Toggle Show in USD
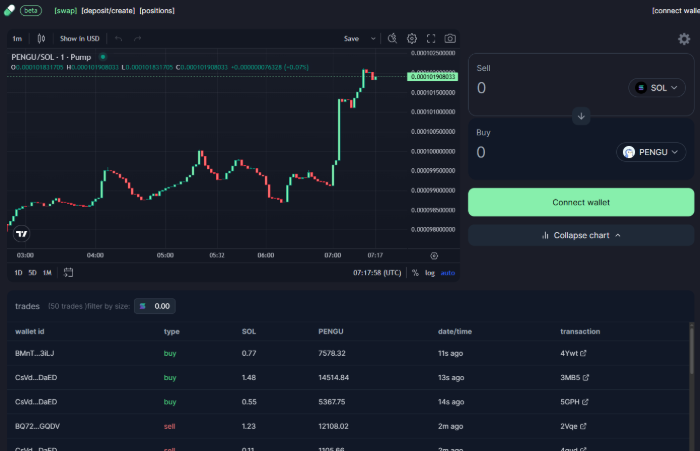Image resolution: width=700 pixels, height=451 pixels. (x=79, y=39)
